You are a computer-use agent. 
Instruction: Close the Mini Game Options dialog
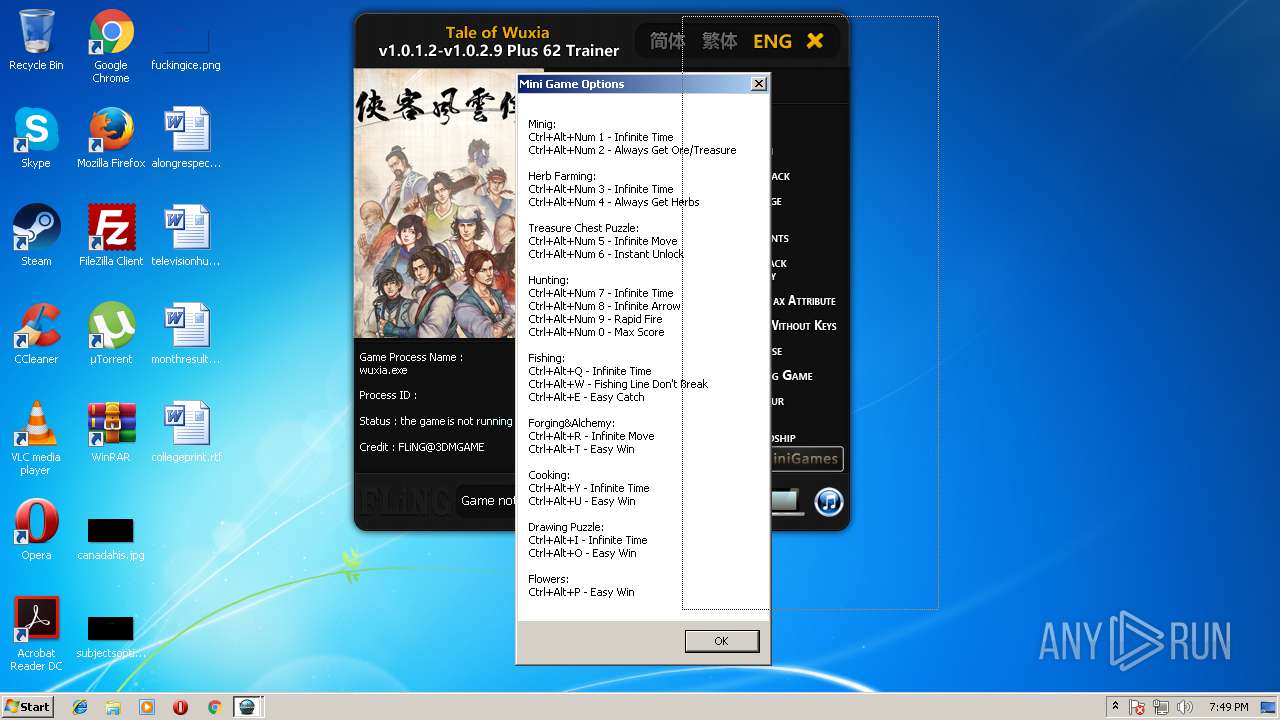[759, 84]
